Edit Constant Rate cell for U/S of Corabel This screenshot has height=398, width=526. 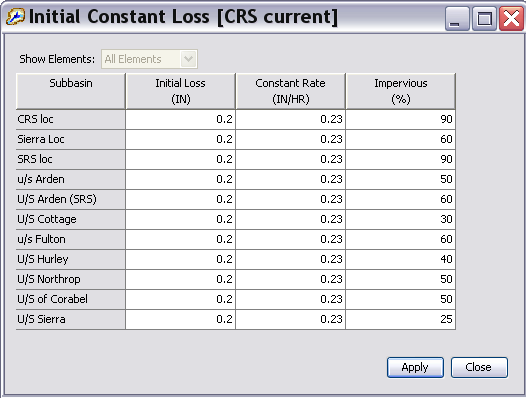coord(291,299)
